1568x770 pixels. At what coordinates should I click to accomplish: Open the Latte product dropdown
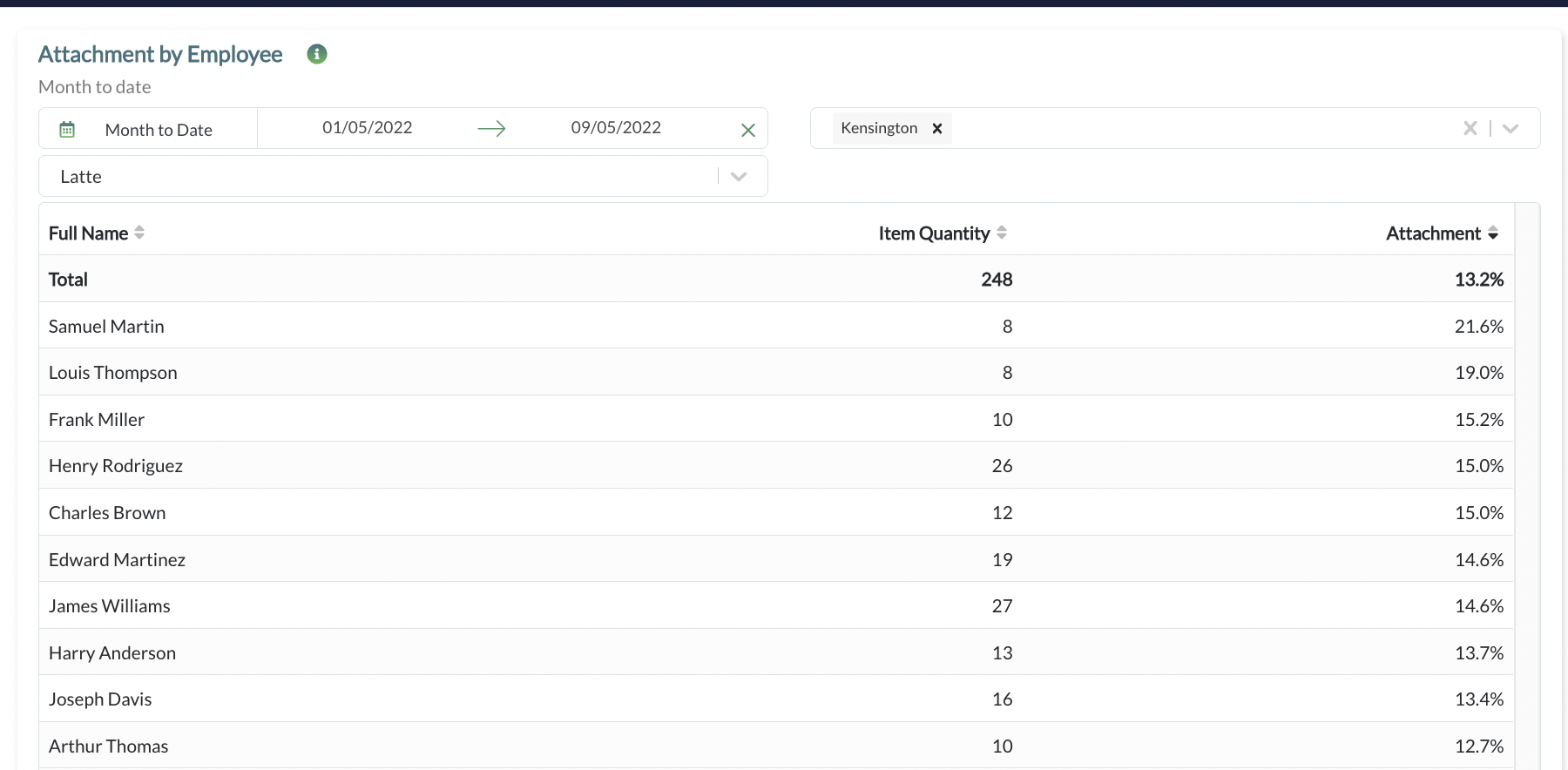403,176
